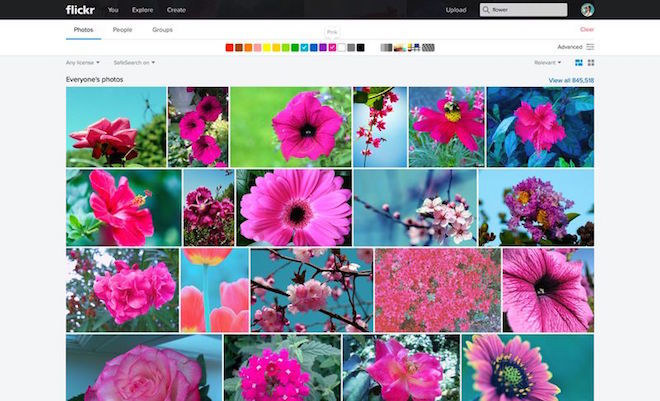Open the user avatar menu
The image size is (660, 401).
[587, 10]
